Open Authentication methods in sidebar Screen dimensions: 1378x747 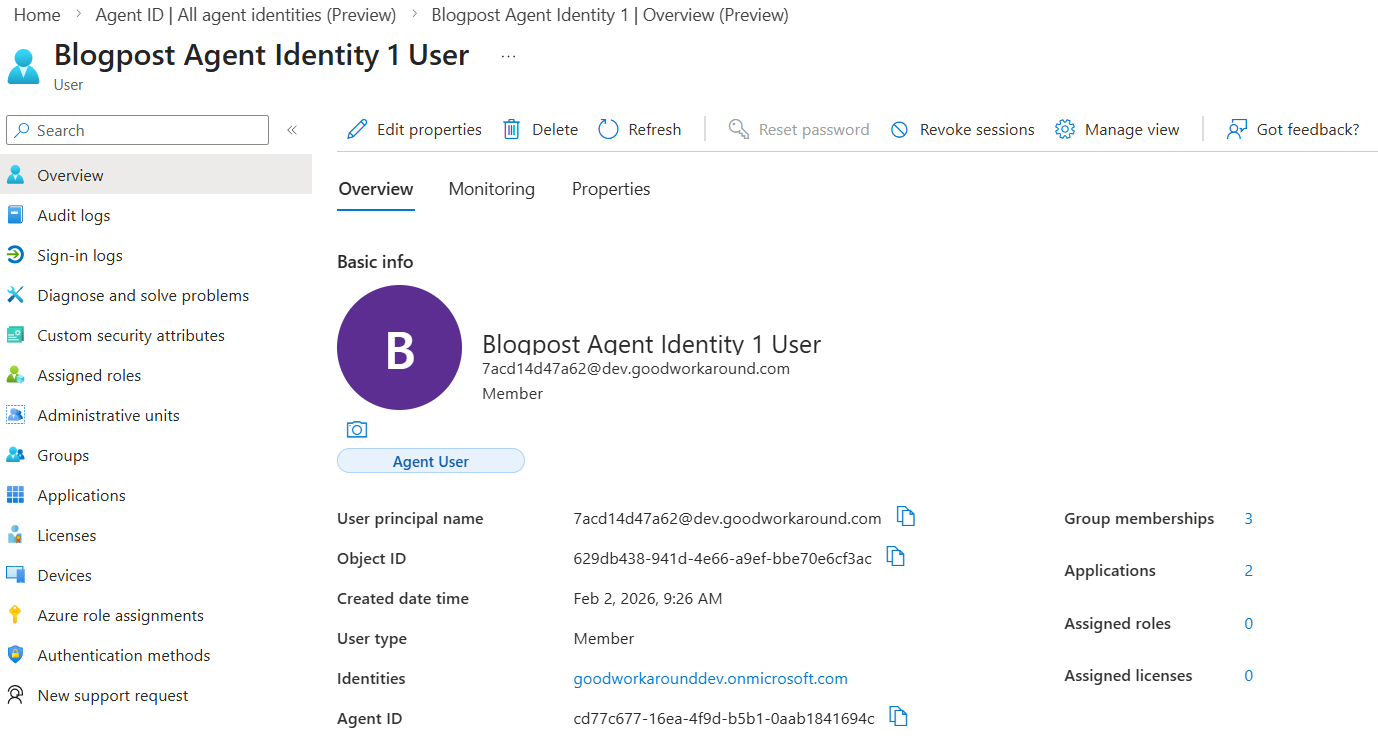[x=124, y=656]
